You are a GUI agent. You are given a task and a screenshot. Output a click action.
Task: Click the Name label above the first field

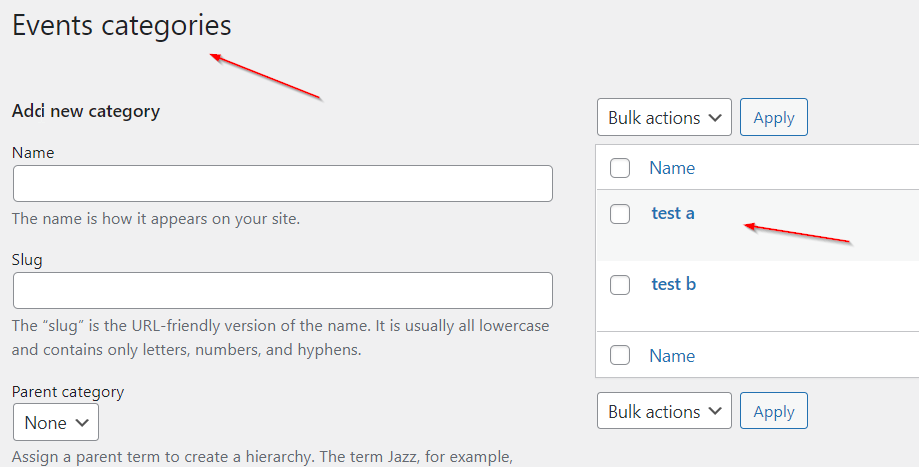tap(33, 153)
